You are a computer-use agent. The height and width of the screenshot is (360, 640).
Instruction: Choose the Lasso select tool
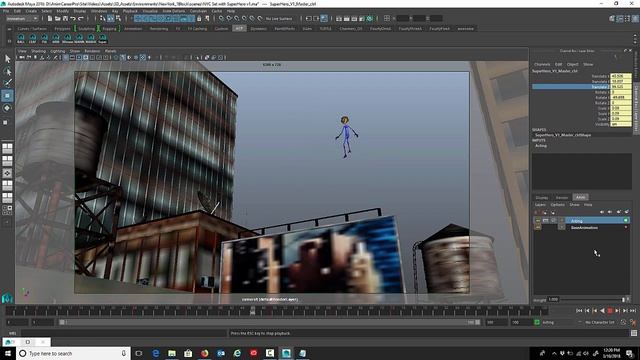[7, 71]
